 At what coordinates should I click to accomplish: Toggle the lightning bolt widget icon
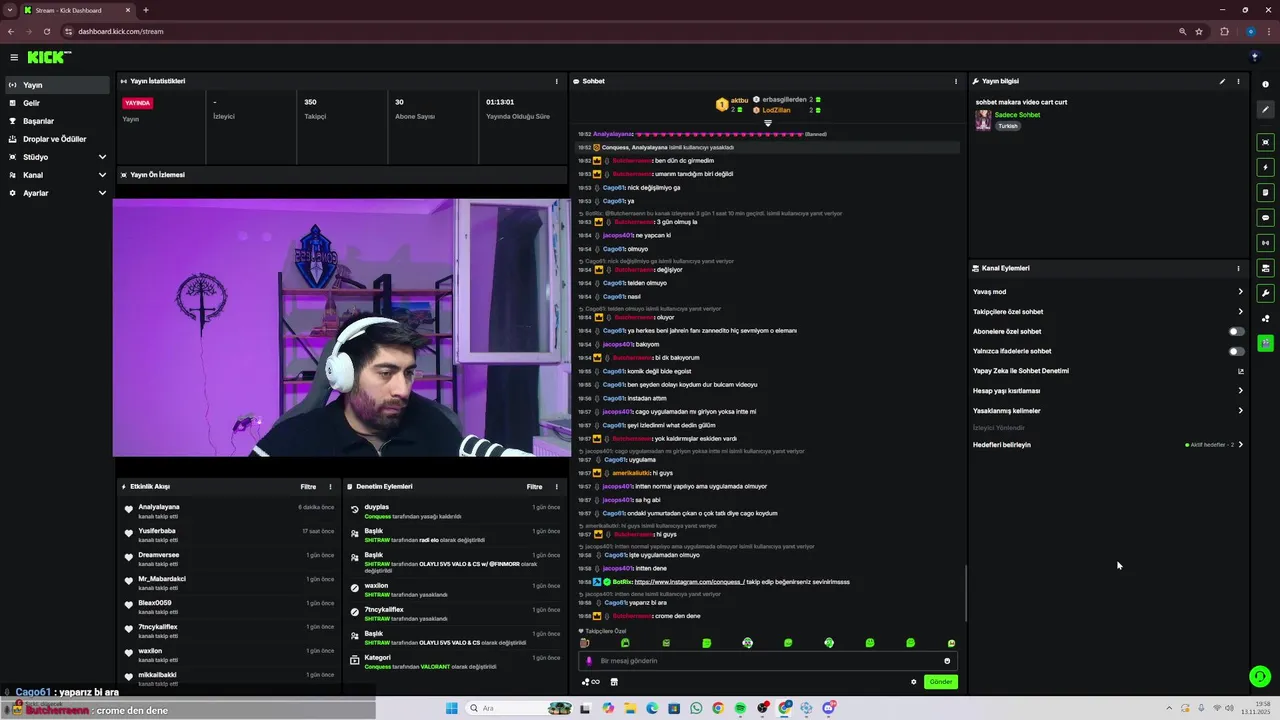tap(1266, 167)
